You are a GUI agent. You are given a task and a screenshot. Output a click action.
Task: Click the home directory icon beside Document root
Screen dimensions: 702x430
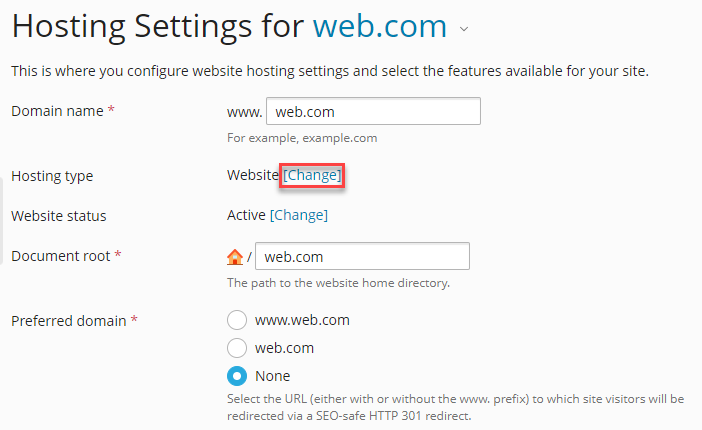[235, 257]
